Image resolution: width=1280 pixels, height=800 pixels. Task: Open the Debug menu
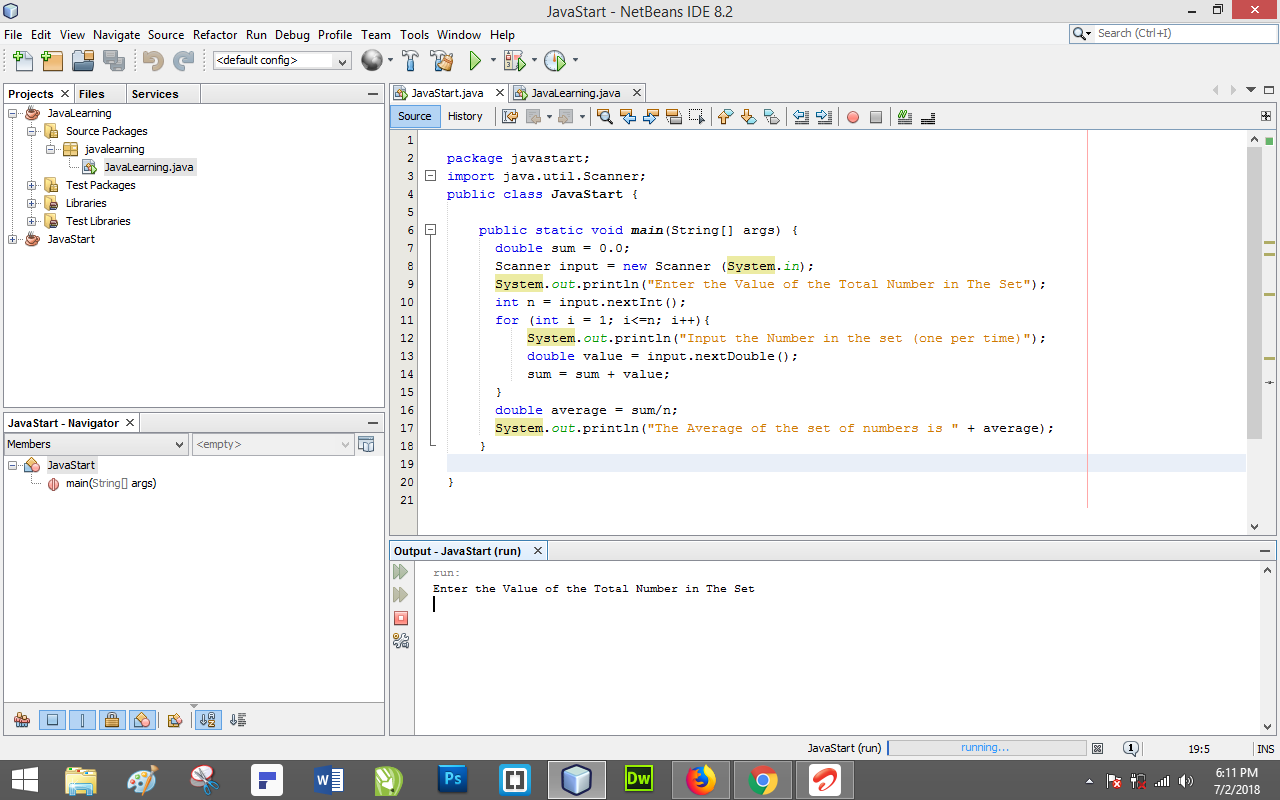coord(292,34)
